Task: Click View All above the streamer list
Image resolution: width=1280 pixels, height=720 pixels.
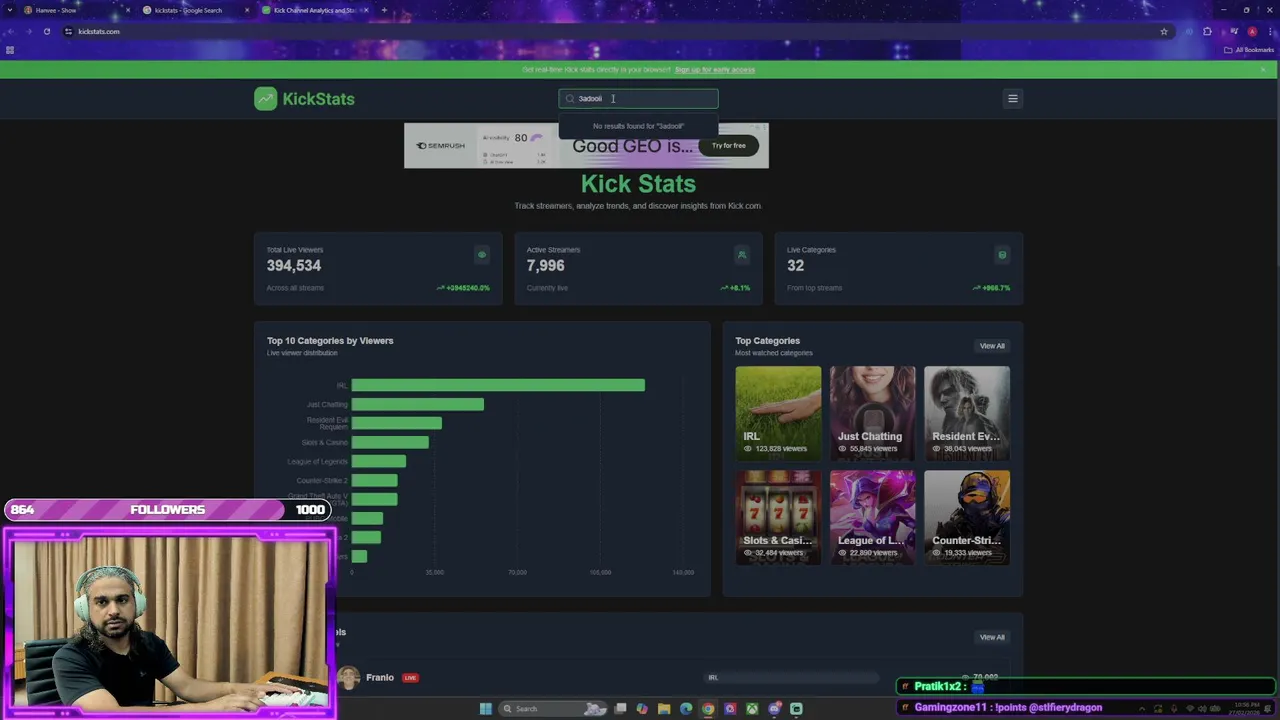Action: 992,637
